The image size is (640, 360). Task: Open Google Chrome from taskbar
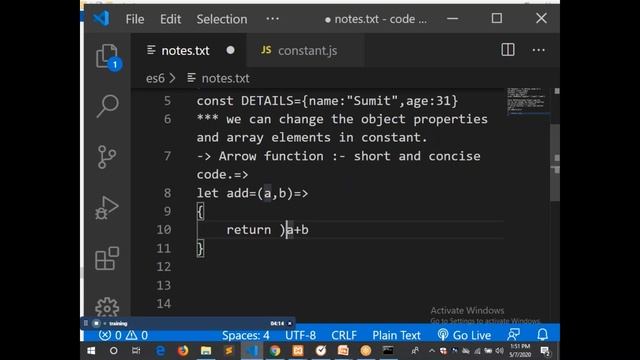275,351
